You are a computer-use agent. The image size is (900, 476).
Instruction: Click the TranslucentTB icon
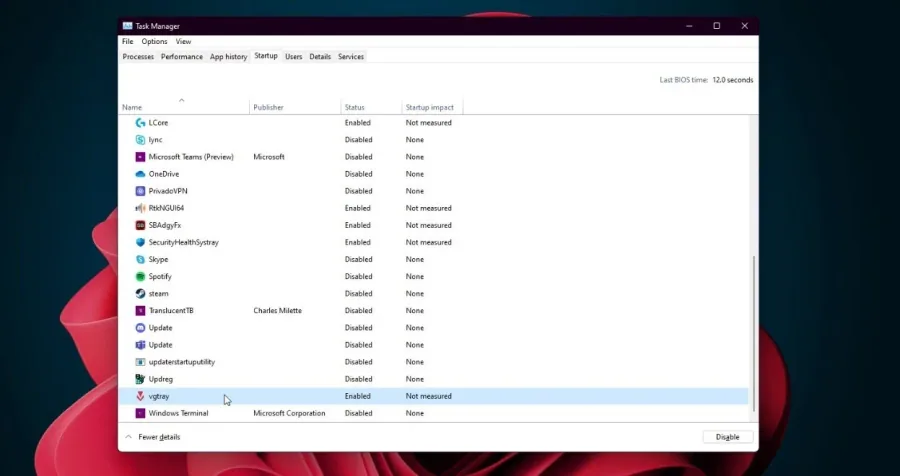coord(140,311)
